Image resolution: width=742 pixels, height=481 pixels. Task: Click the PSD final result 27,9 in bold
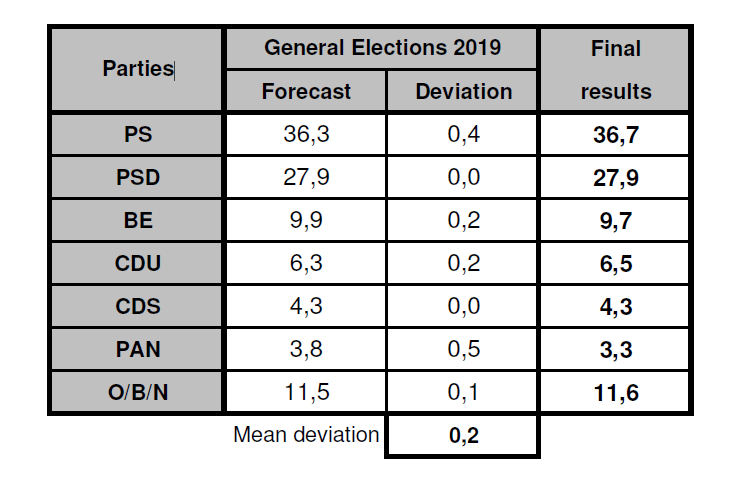[x=615, y=178]
